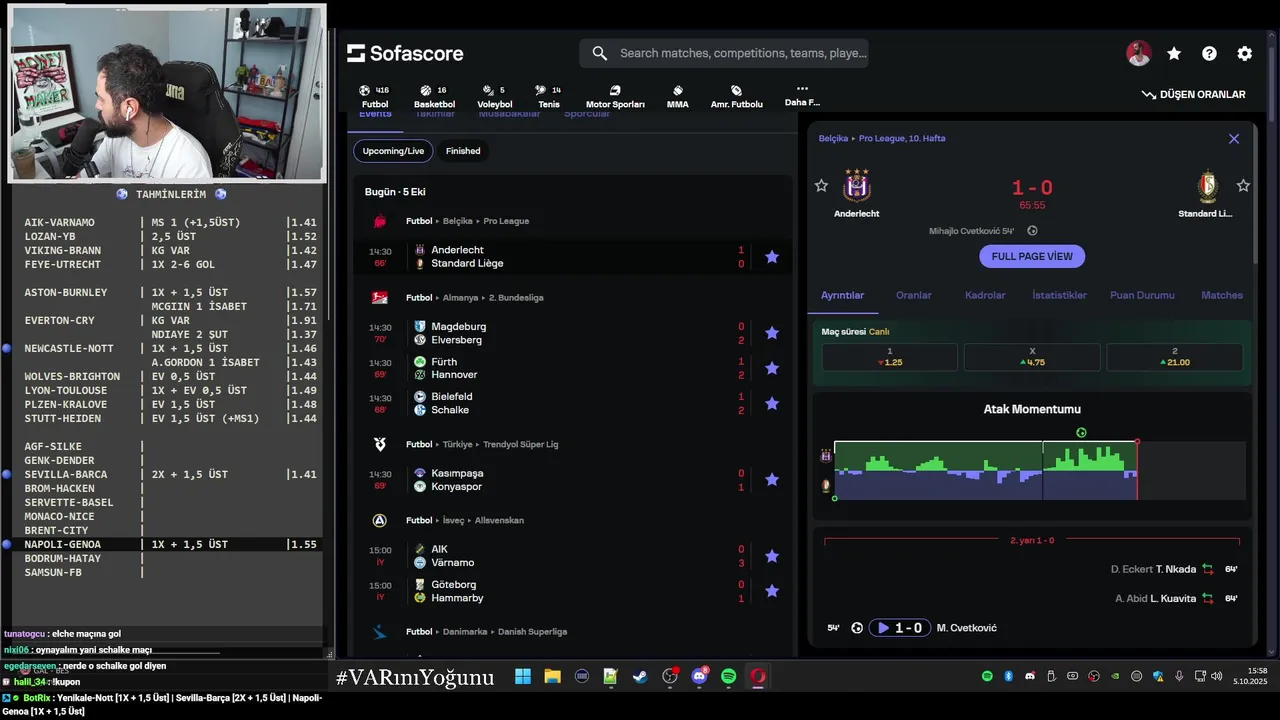Open microphone icon in system tray

point(1179,677)
